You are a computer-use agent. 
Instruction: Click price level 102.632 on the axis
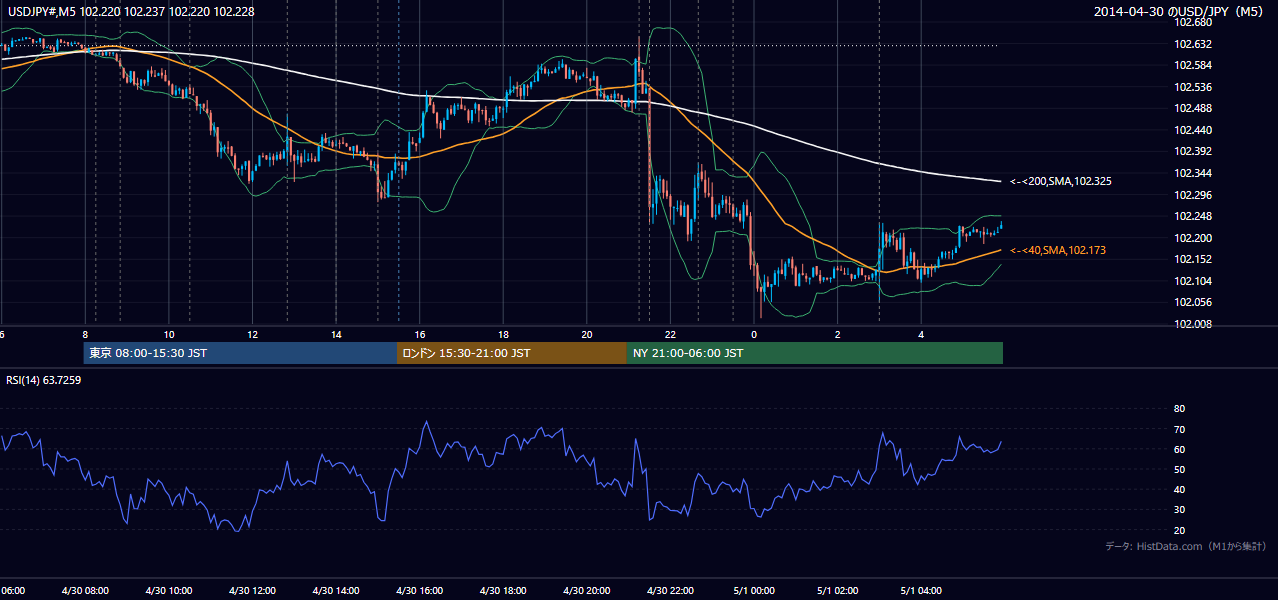[x=1192, y=44]
